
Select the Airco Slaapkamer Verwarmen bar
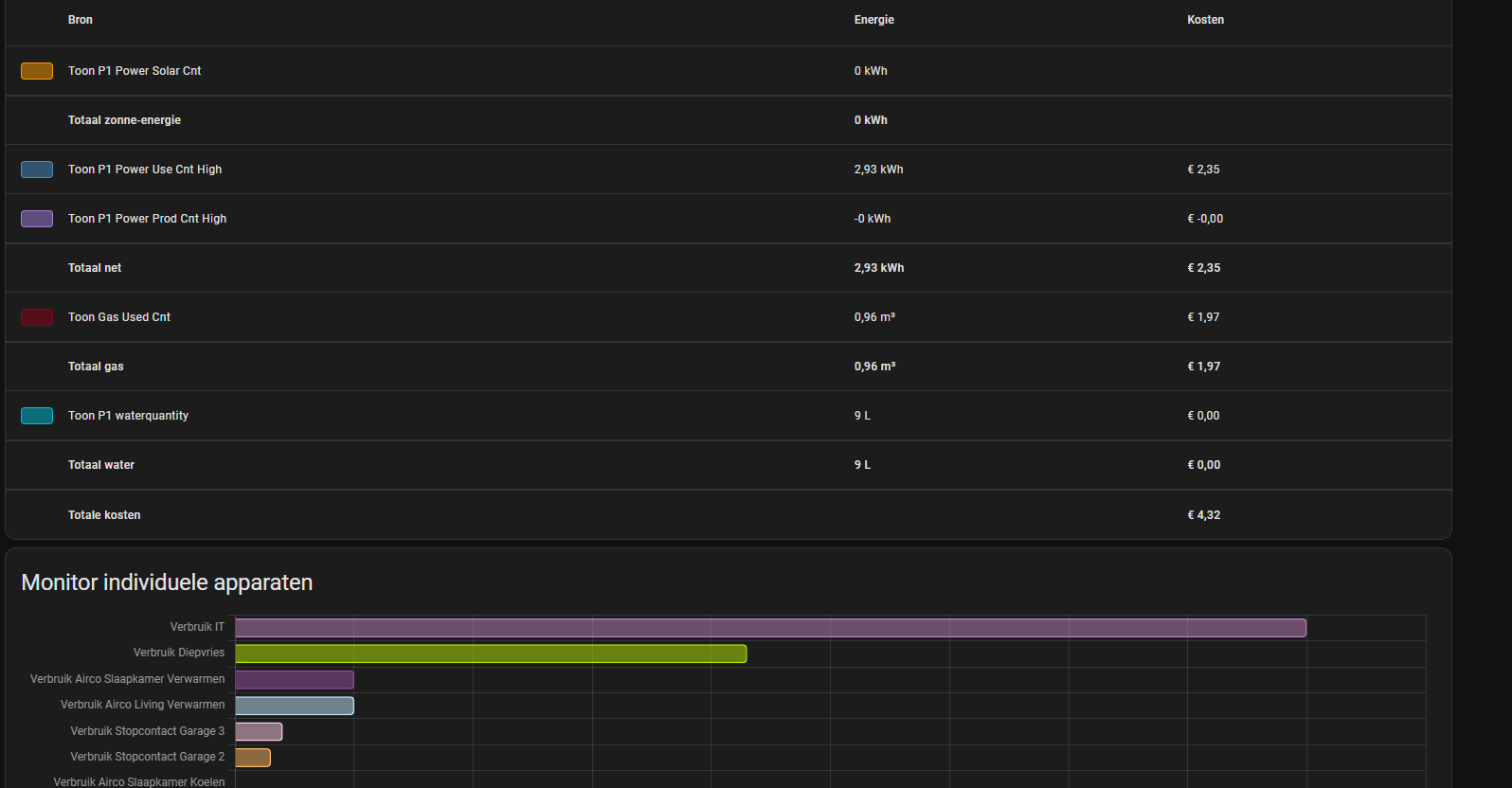295,680
